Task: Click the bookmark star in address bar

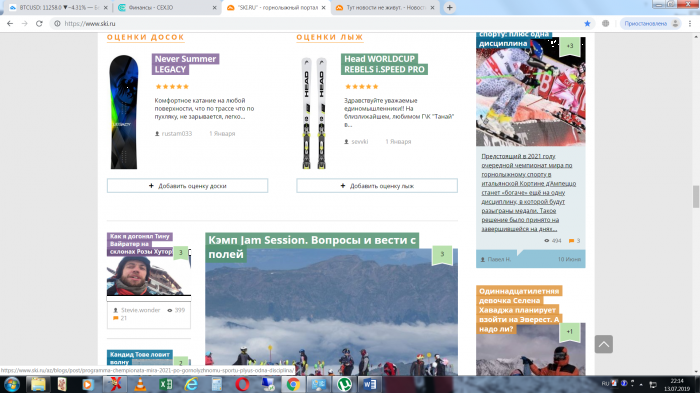Action: [588, 24]
